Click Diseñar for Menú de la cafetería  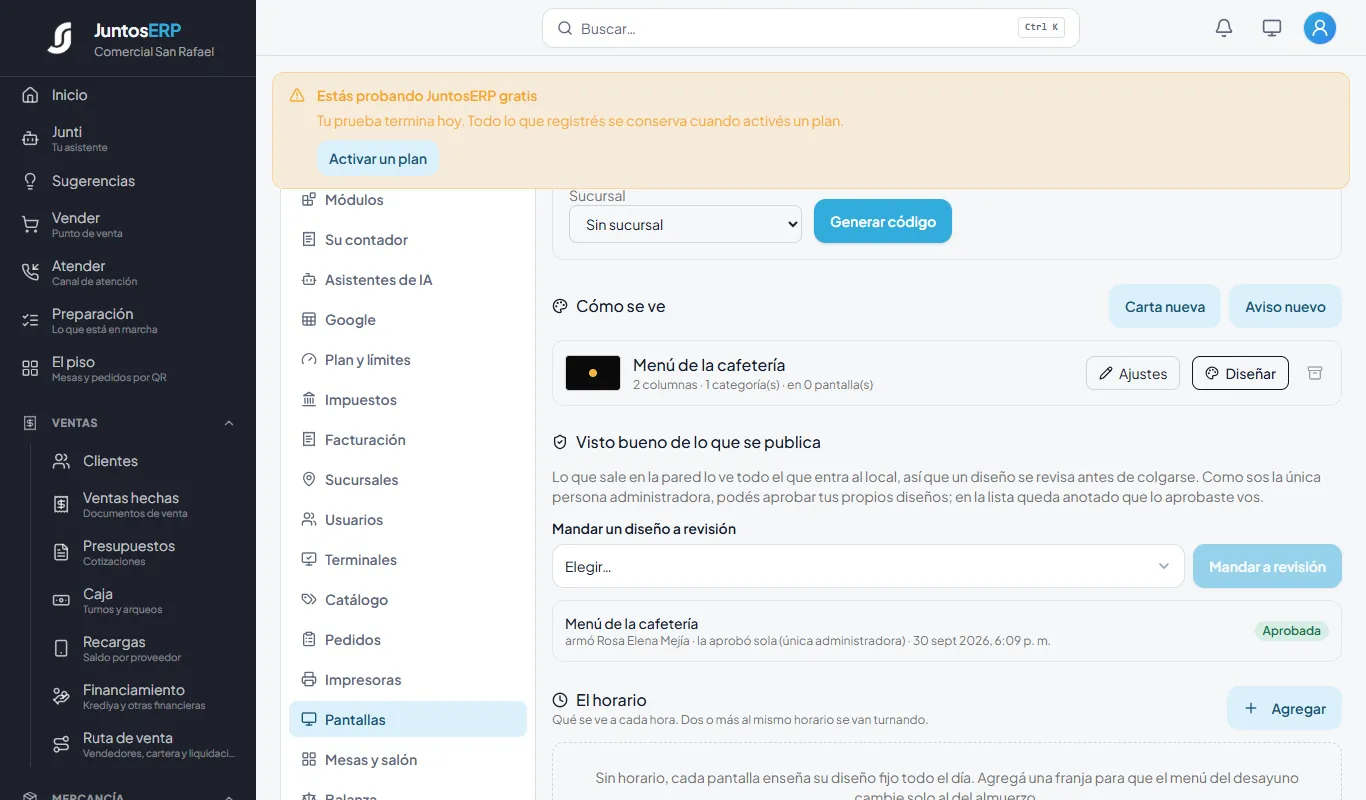pyautogui.click(x=1240, y=373)
